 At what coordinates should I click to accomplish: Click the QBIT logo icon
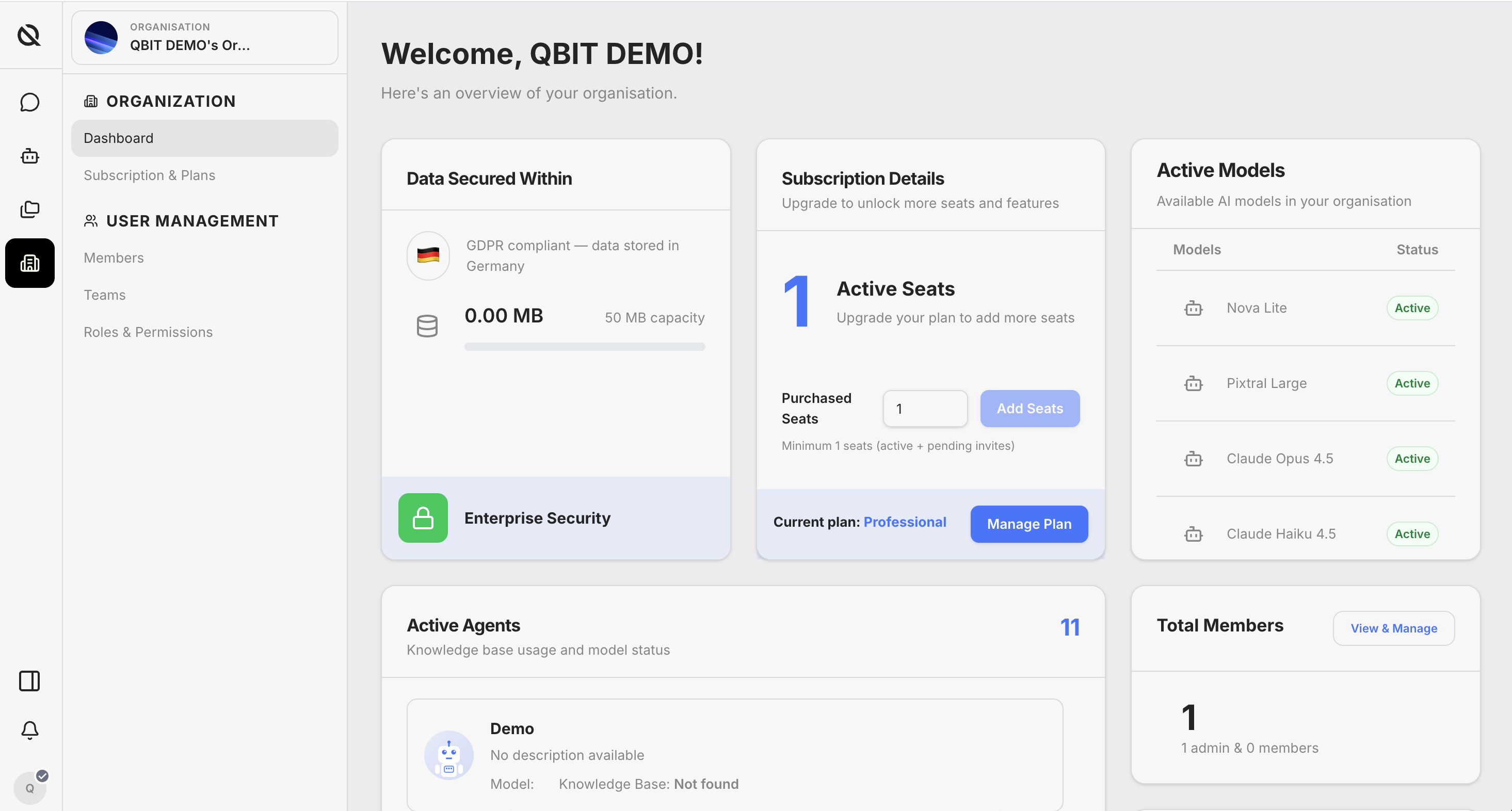point(29,35)
